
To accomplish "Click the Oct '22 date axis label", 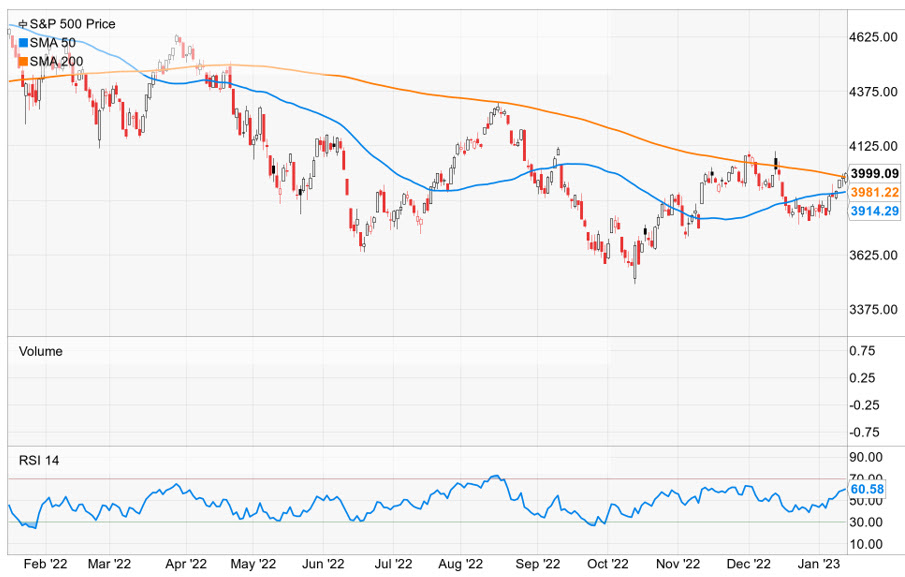I will [x=607, y=564].
